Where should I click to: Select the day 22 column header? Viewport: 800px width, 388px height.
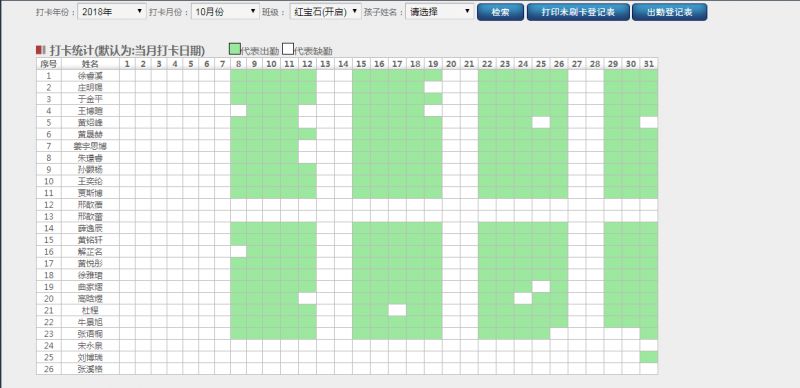(x=487, y=64)
